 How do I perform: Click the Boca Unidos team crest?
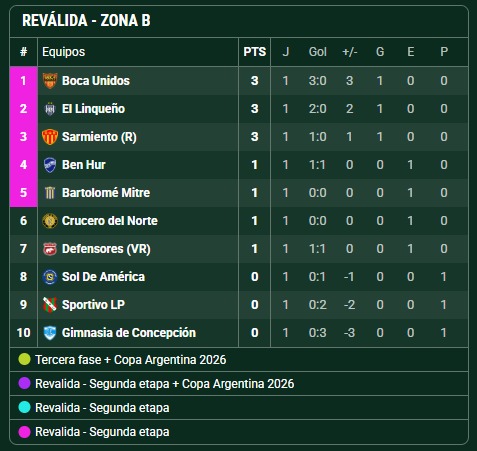tap(50, 81)
